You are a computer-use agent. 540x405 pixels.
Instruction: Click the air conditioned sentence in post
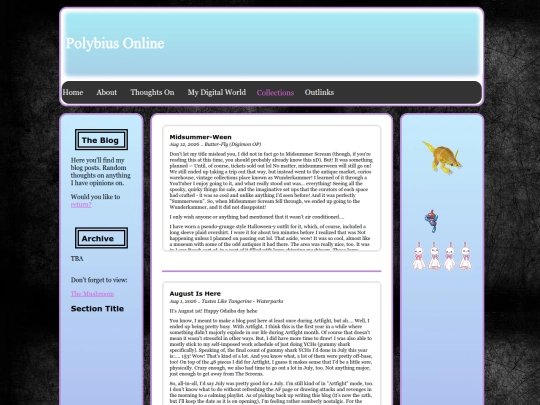[257, 217]
